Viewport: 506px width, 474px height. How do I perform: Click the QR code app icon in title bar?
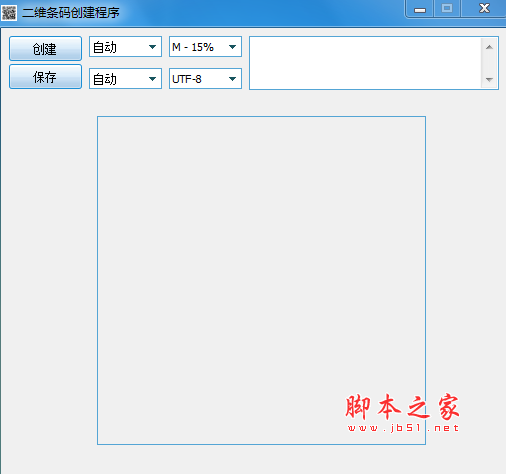9,13
